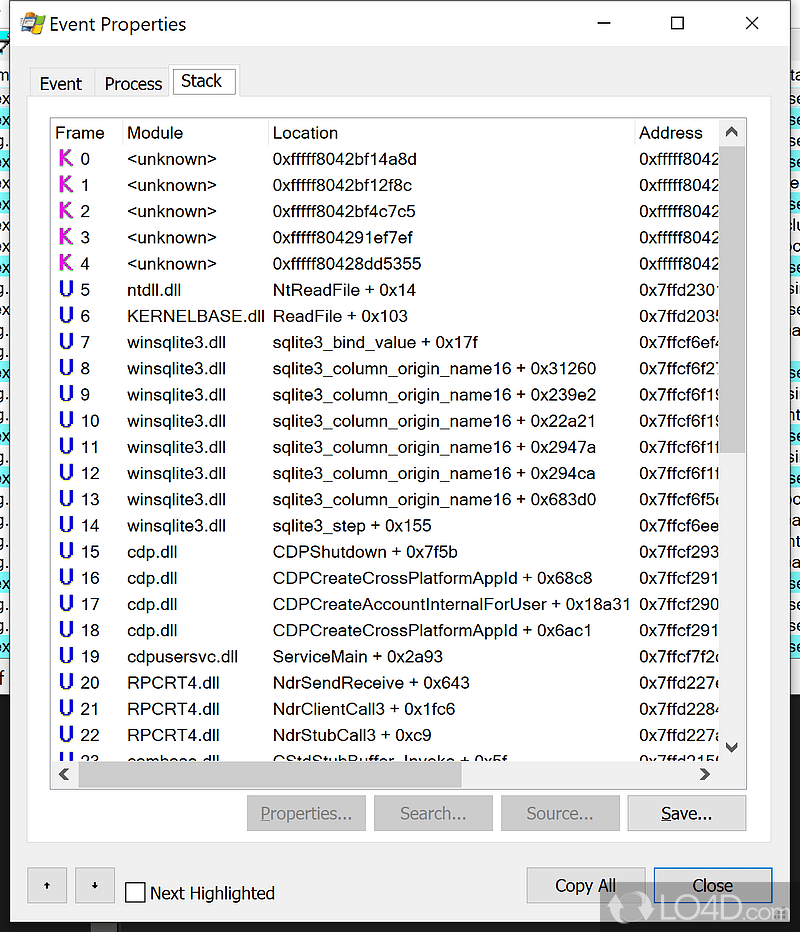Click the U icon on frame 9 row
Viewport: 800px width, 932px height.
pos(66,393)
